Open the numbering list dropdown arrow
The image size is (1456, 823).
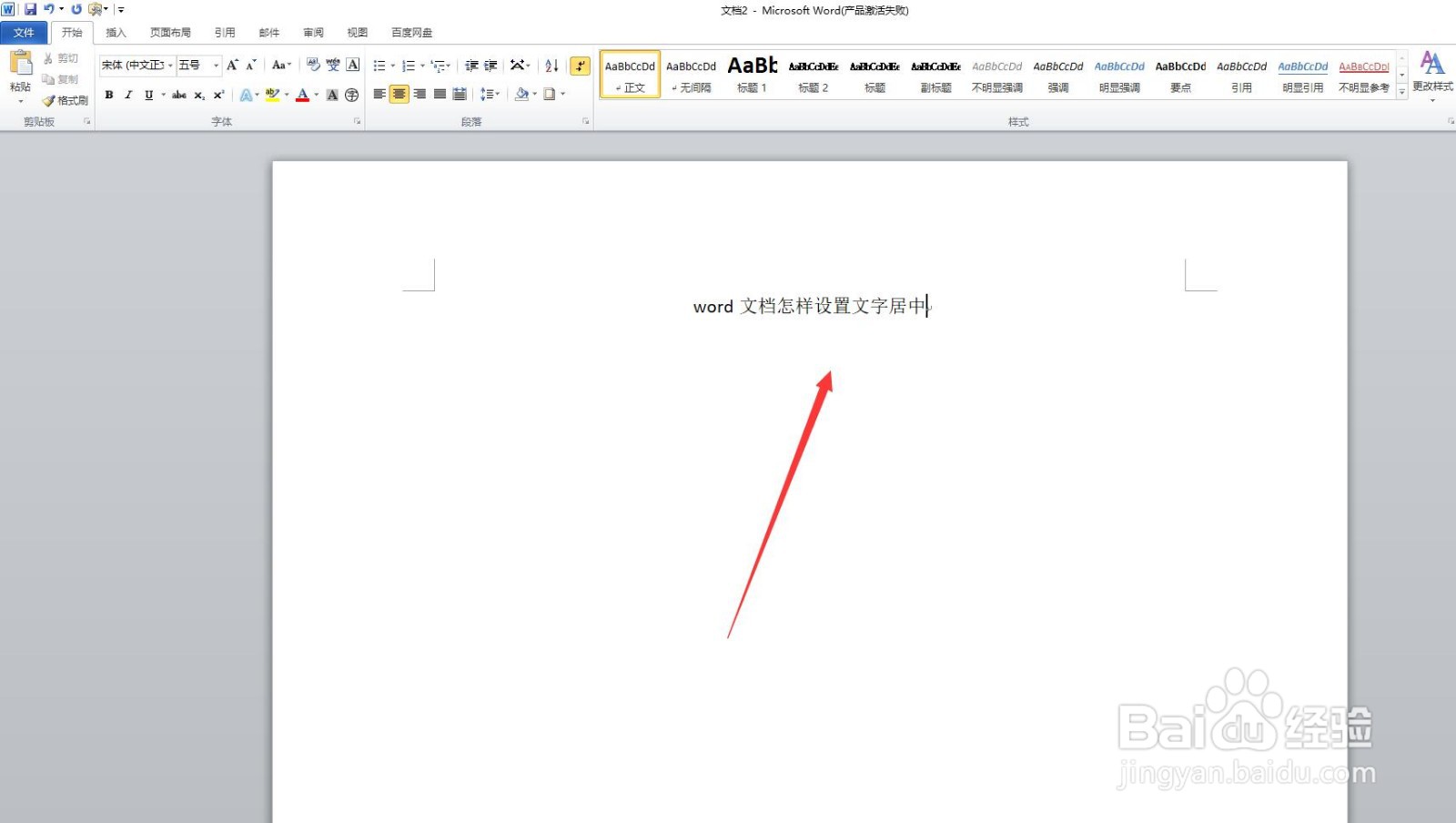(x=422, y=66)
